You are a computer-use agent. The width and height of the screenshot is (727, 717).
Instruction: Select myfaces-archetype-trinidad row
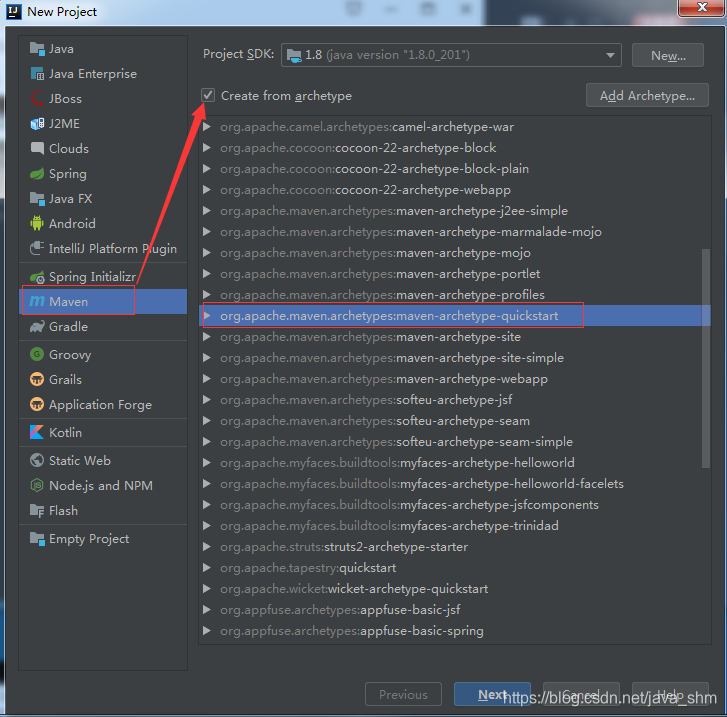[455, 526]
